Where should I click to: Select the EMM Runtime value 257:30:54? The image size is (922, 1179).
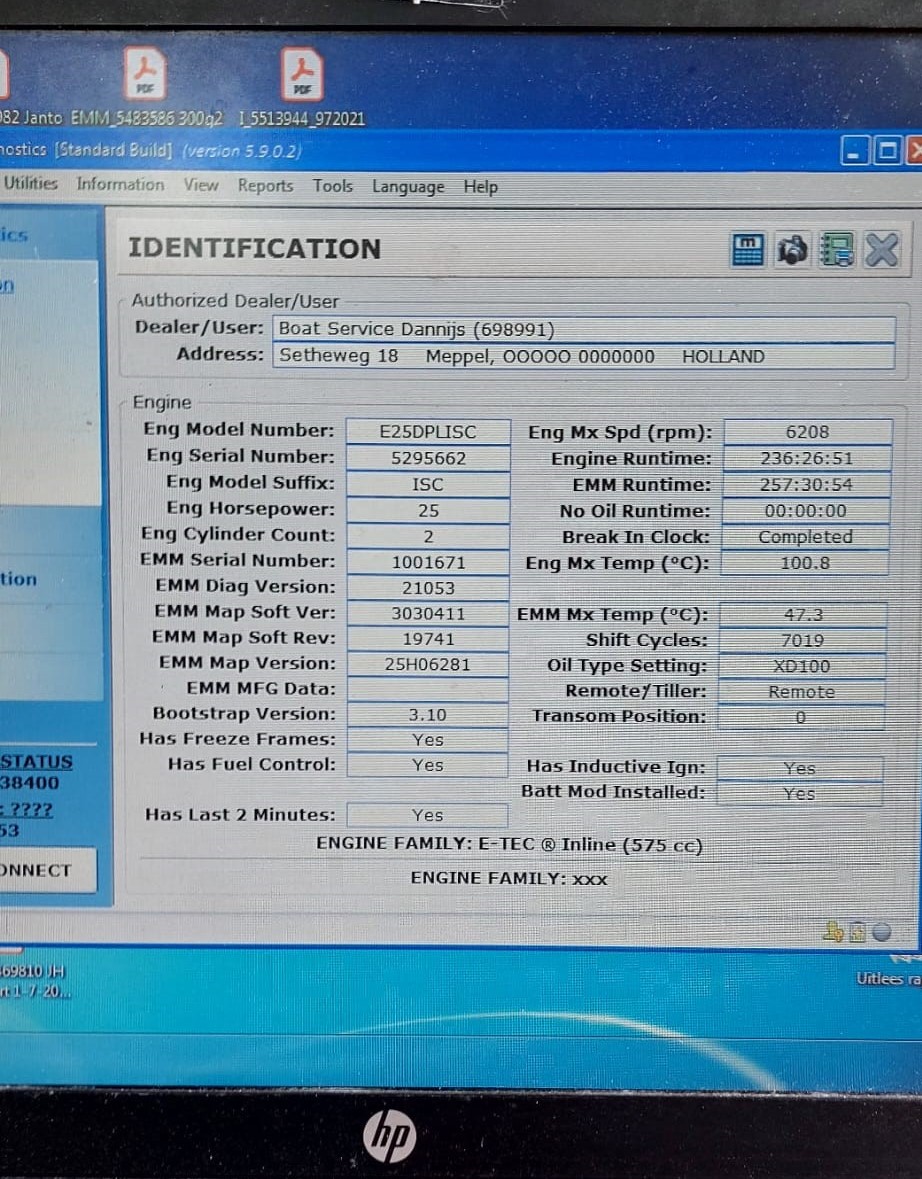(806, 484)
